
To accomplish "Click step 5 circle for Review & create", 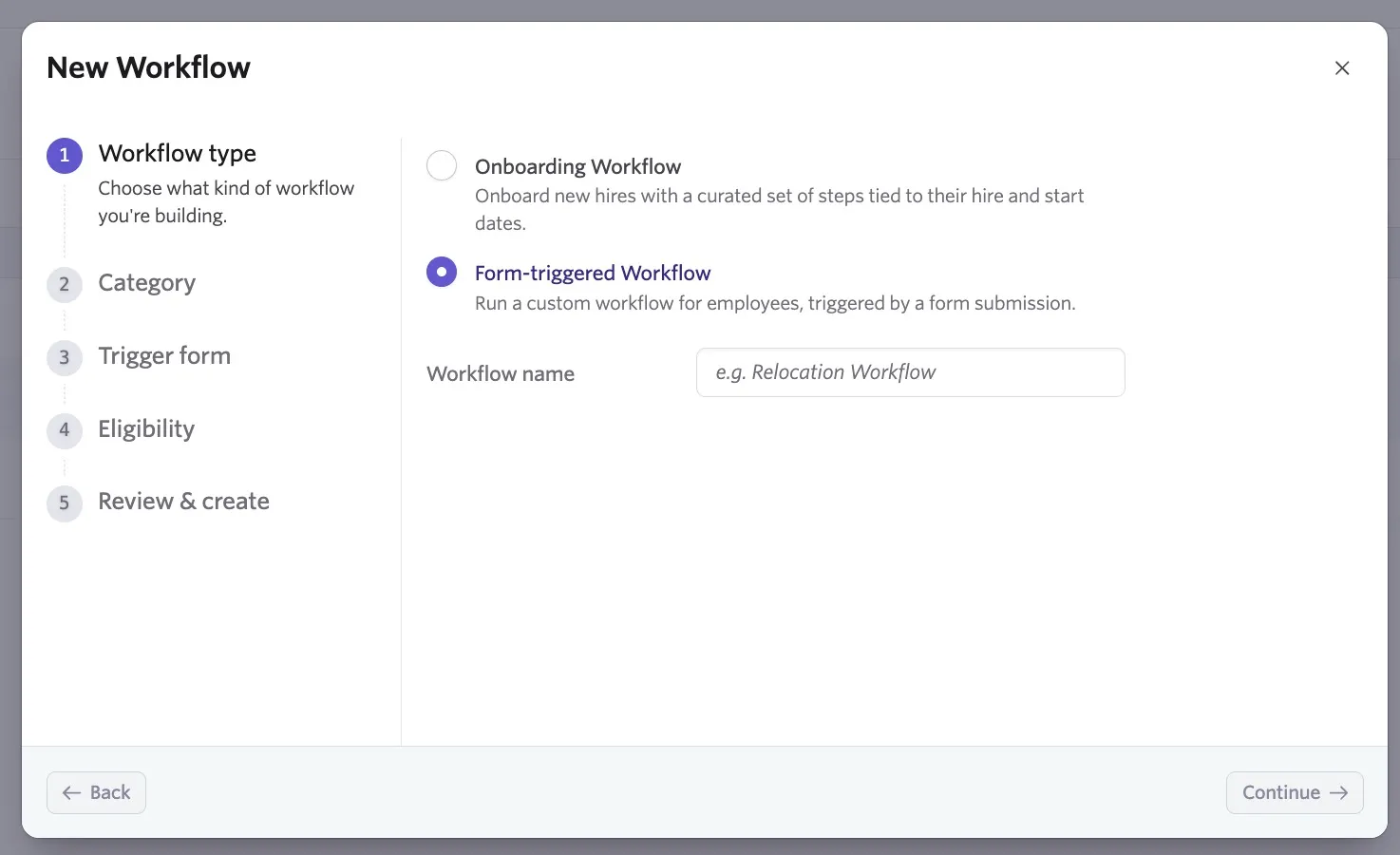I will coord(65,503).
